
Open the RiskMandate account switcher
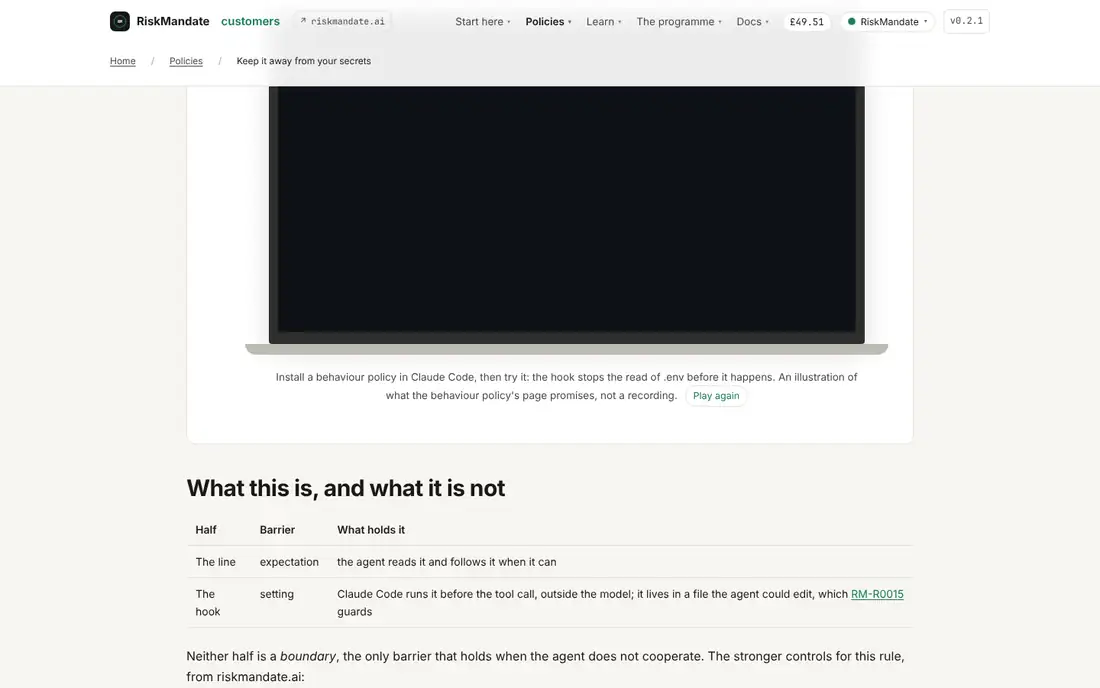tap(887, 22)
